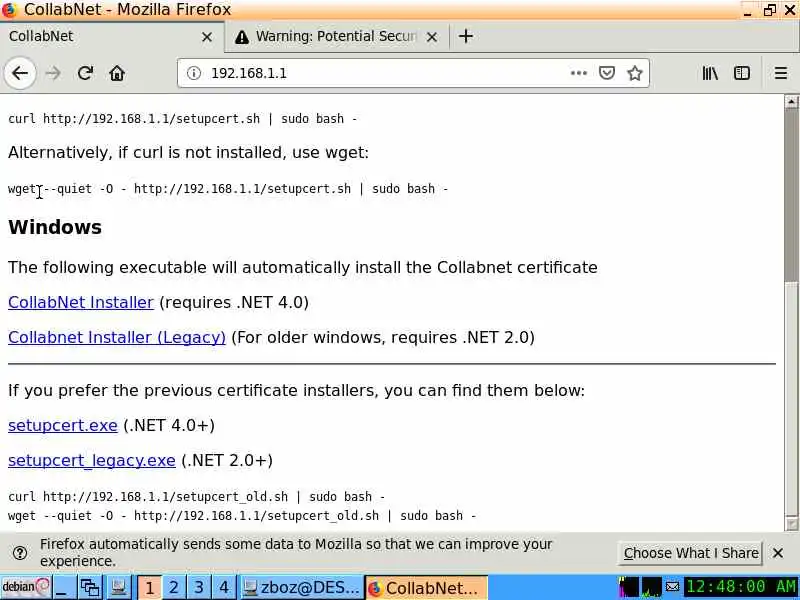The height and width of the screenshot is (600, 800).
Task: Activate the CollabNet Firefox taskbar entry
Action: [427, 587]
